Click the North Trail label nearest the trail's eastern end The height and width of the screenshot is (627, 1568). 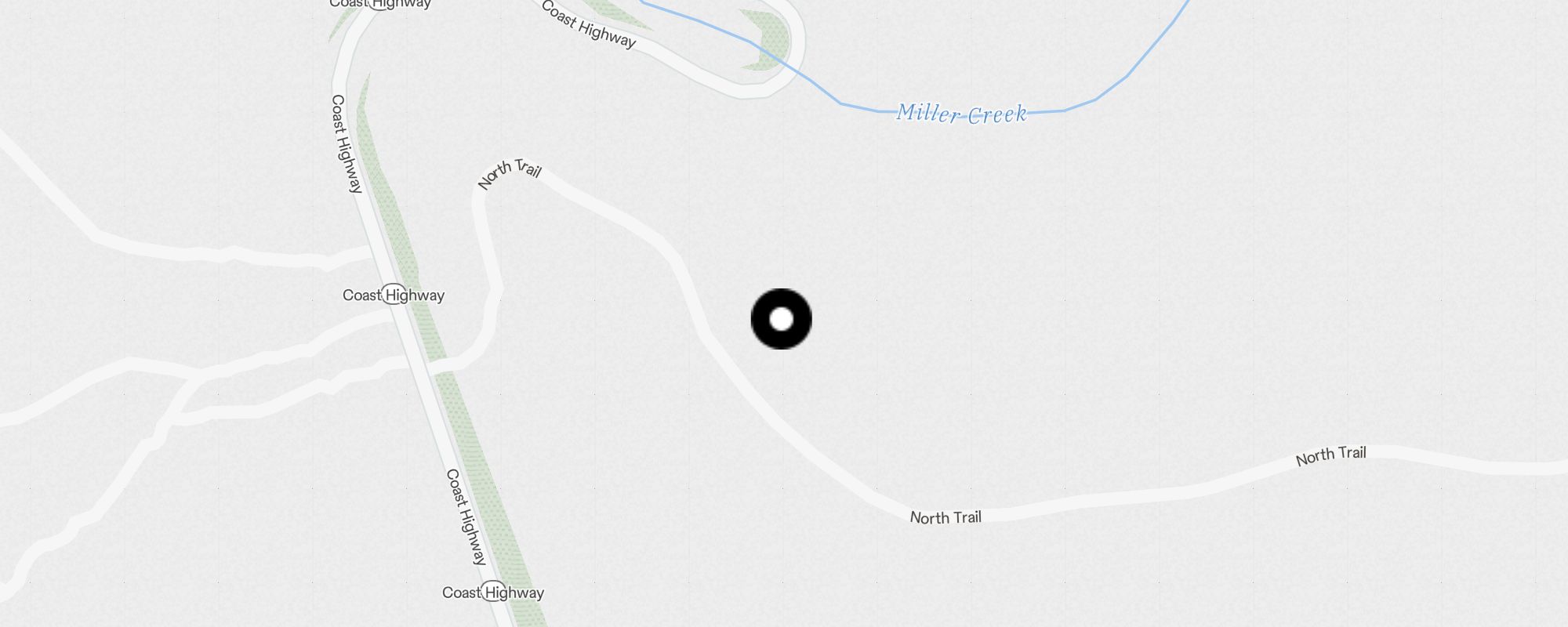[1330, 455]
